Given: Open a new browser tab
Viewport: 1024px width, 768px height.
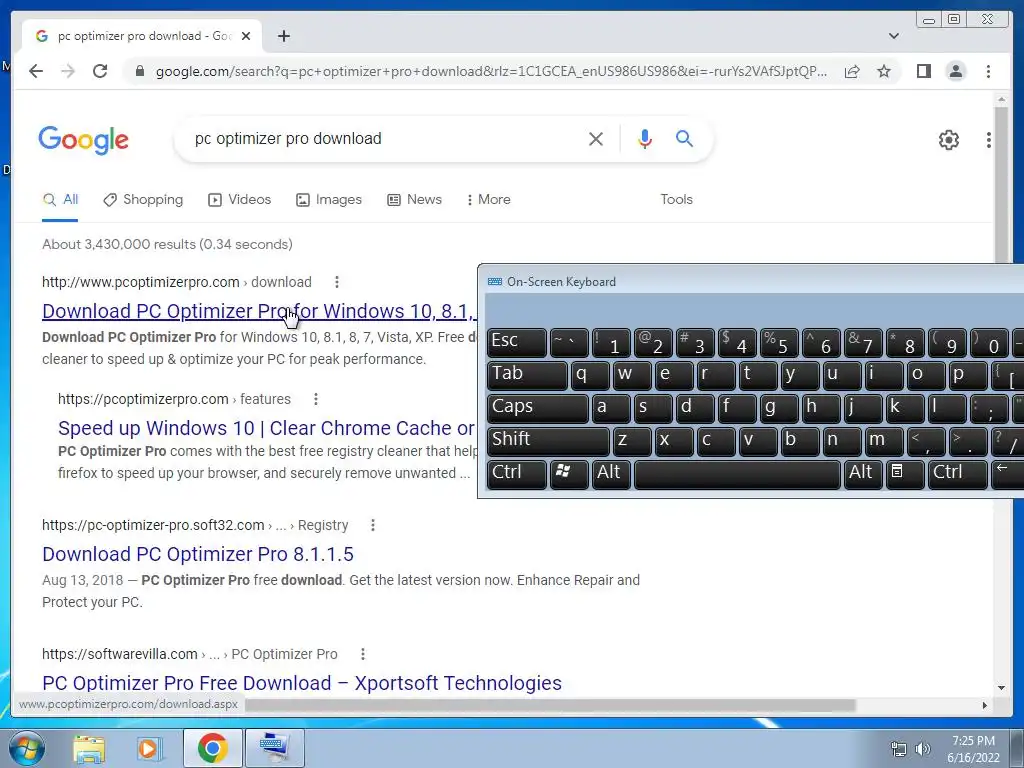Looking at the screenshot, I should (x=283, y=36).
